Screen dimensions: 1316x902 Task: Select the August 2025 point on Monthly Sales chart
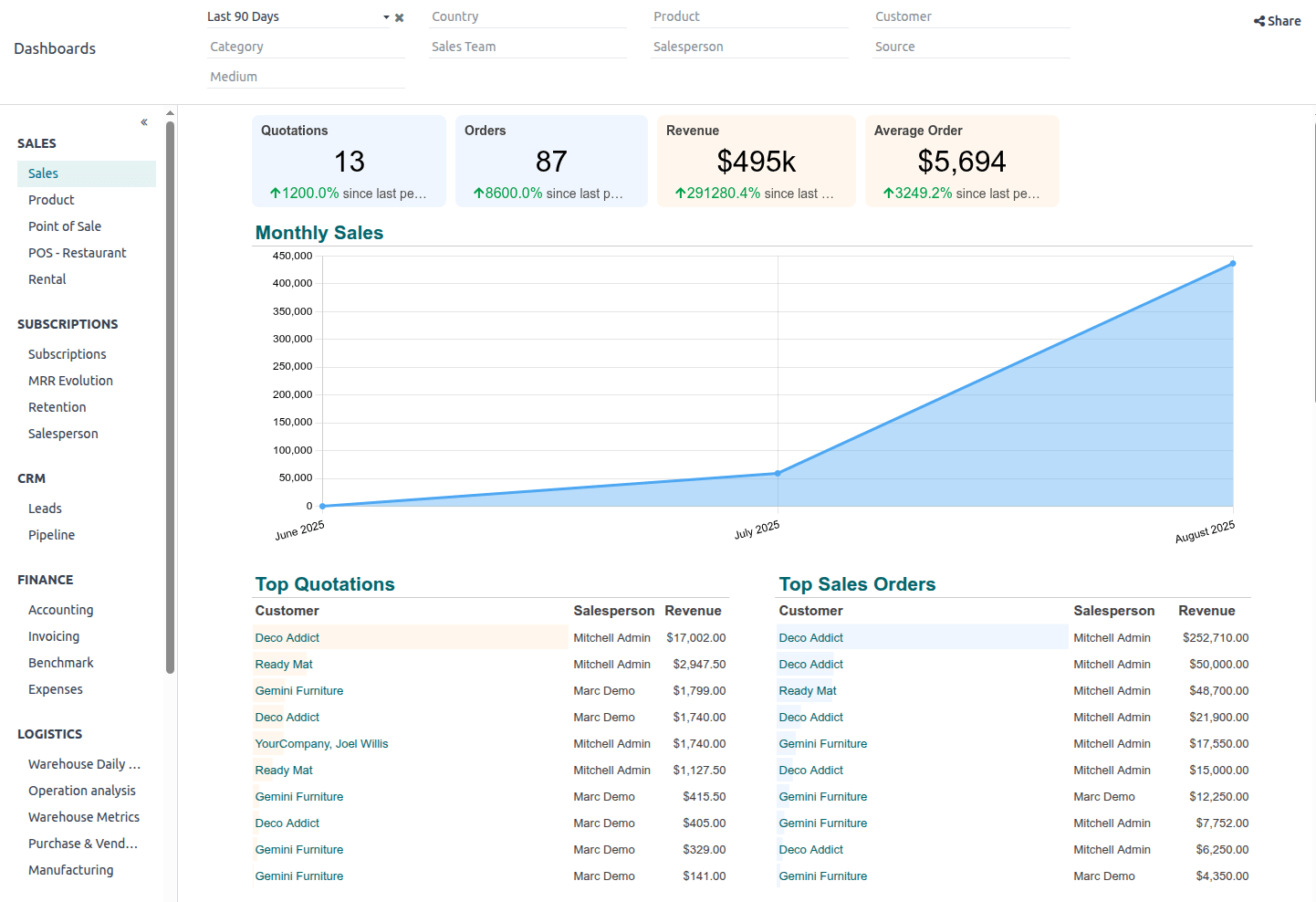coord(1233,263)
